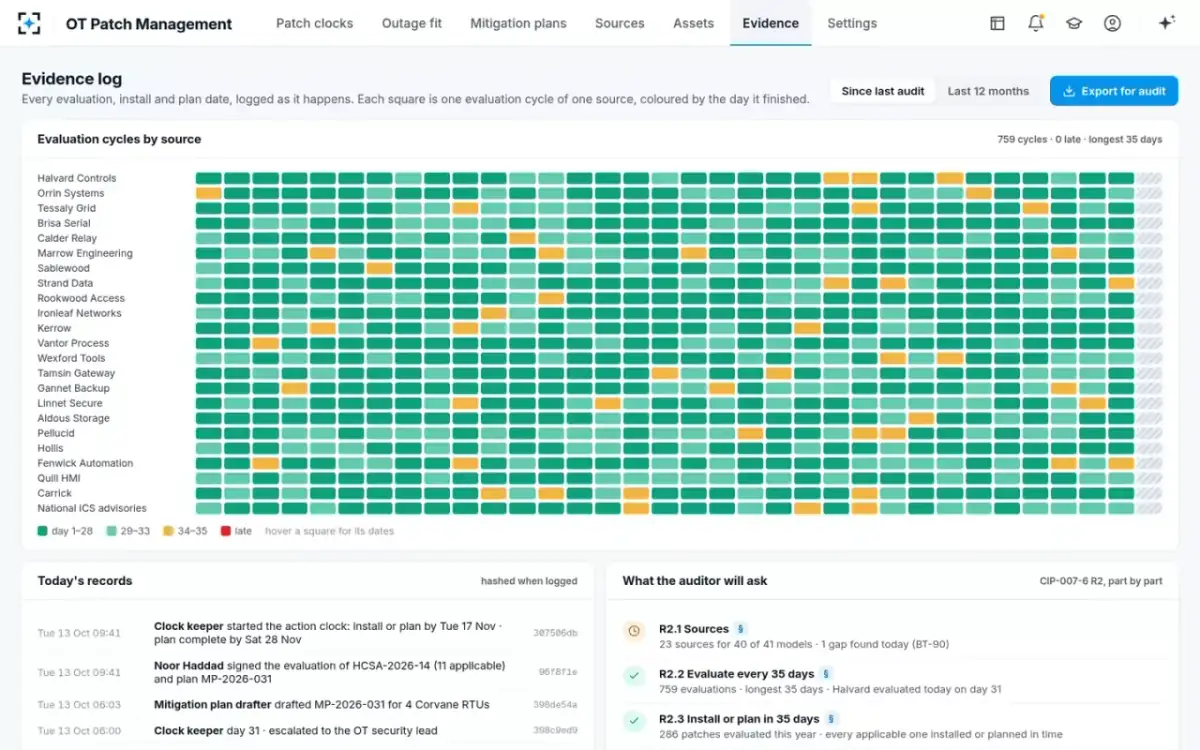Viewport: 1200px width, 750px height.
Task: Click the check status icon for R2.2
Action: point(634,676)
